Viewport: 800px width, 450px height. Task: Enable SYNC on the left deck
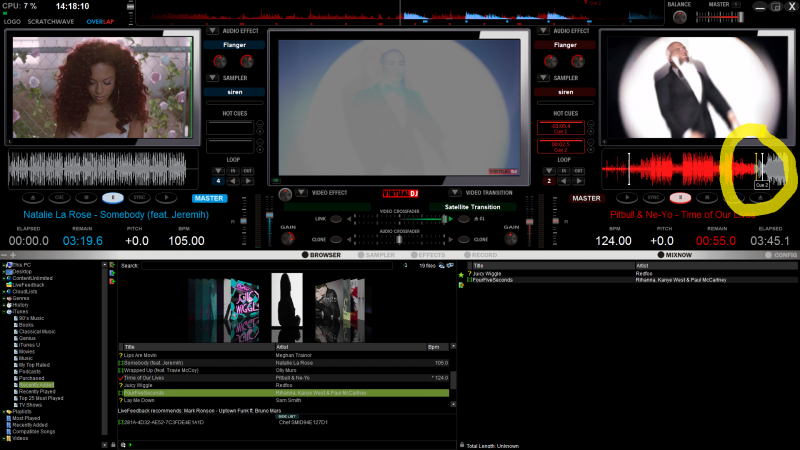139,197
